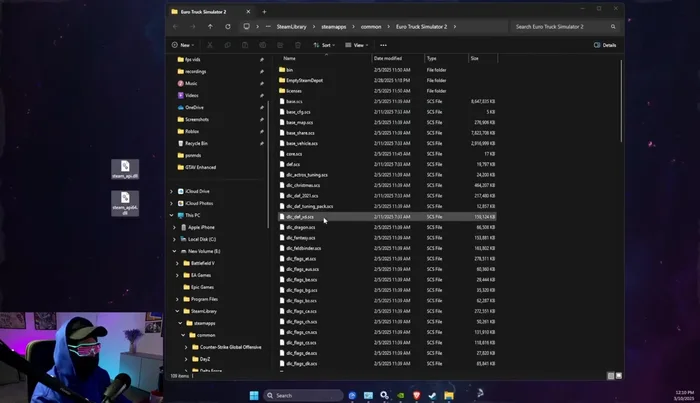
Task: Unpin Screenshots via its pin icon
Action: [x=262, y=120]
